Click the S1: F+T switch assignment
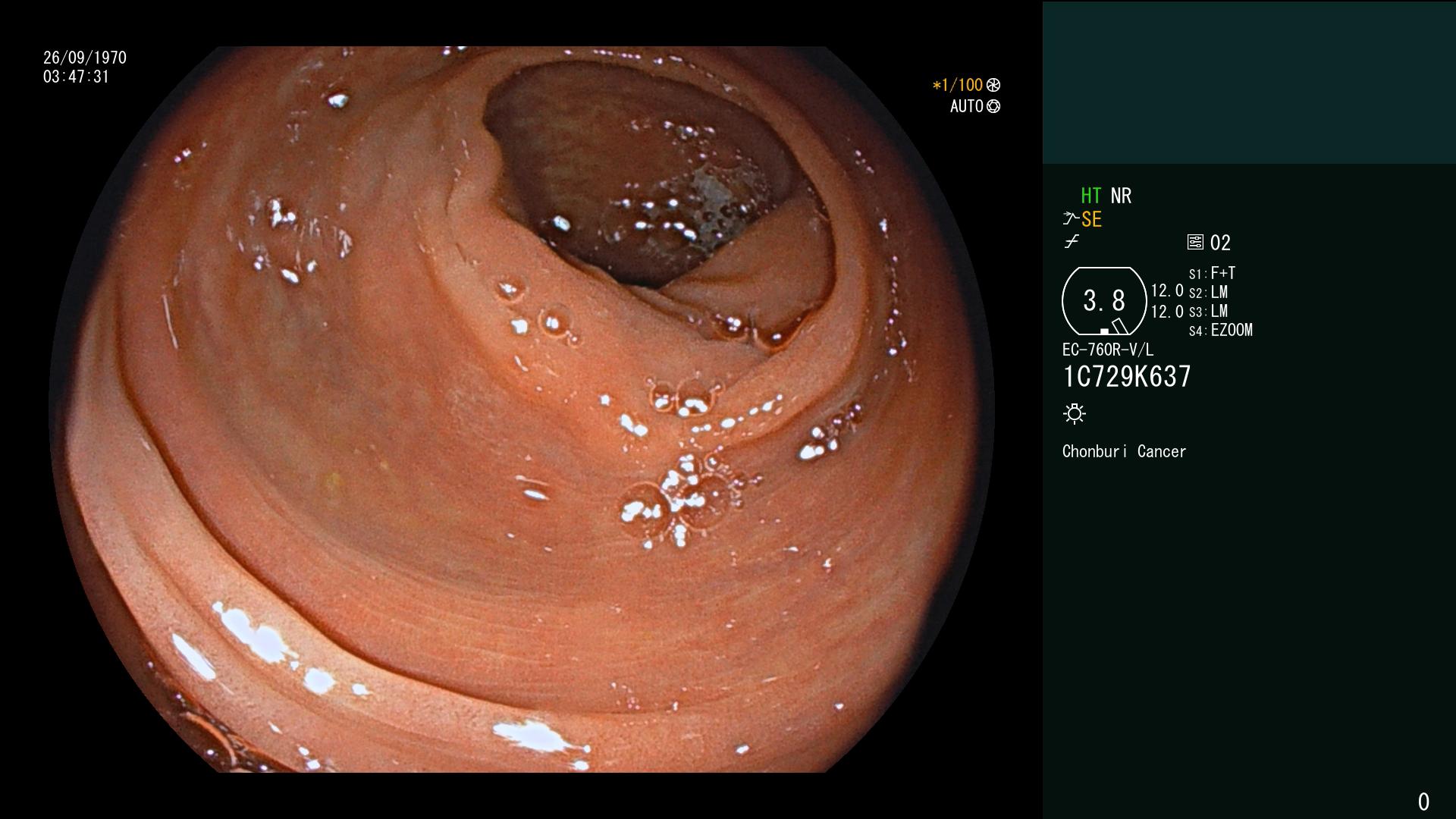Viewport: 1456px width, 819px height. click(1213, 273)
